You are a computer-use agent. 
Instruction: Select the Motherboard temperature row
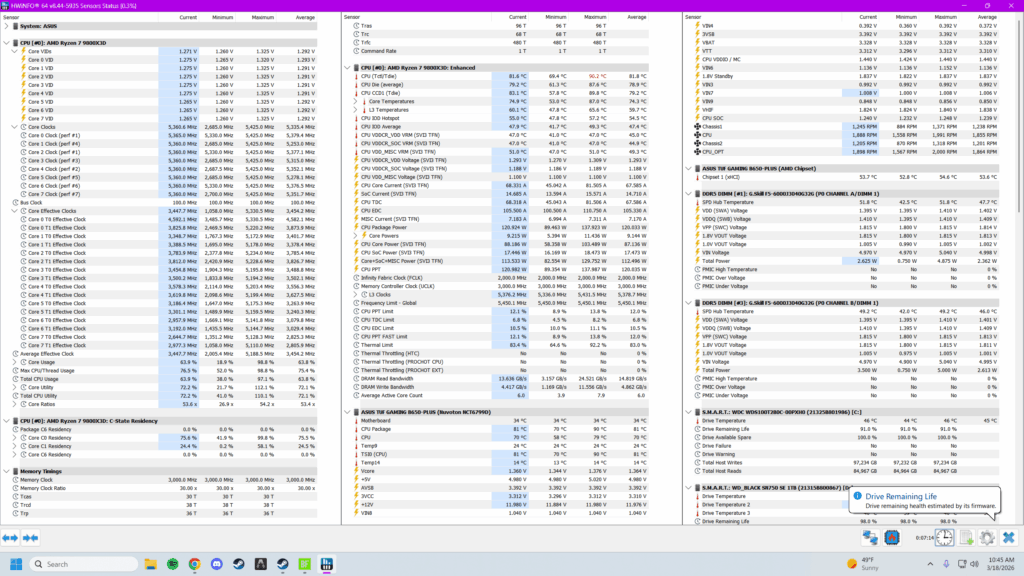pyautogui.click(x=496, y=421)
